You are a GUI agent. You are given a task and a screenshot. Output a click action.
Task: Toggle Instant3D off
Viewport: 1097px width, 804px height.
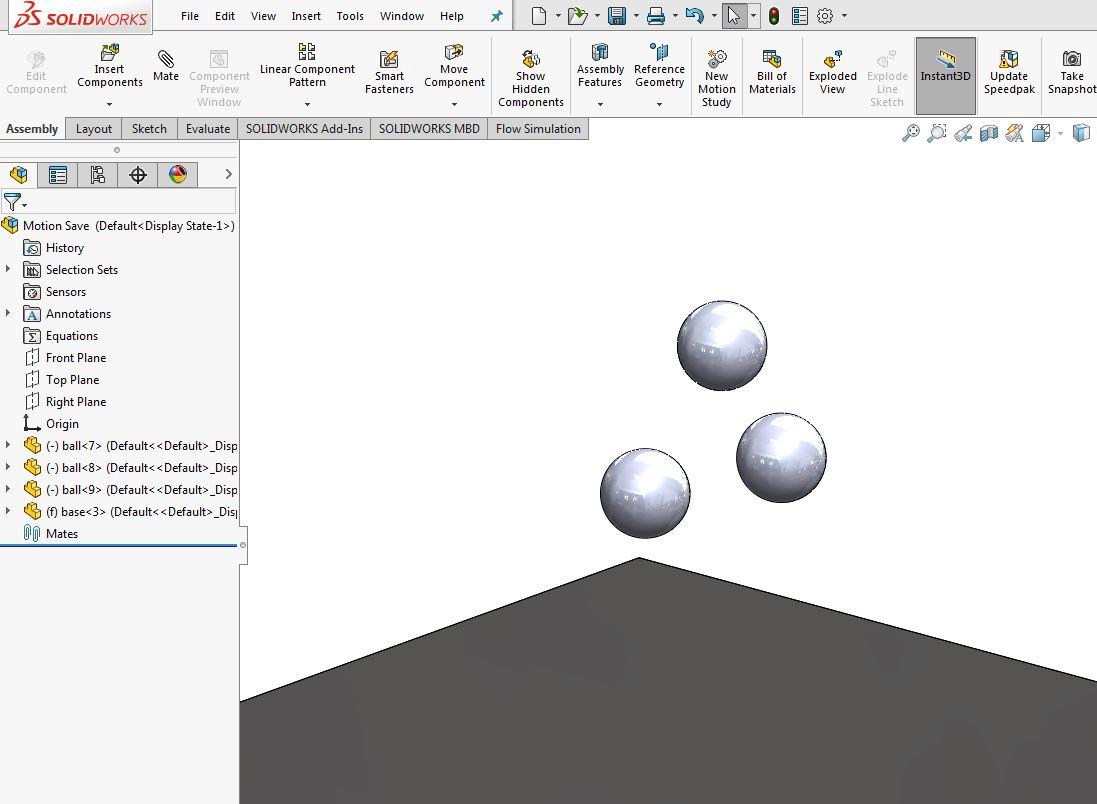945,75
